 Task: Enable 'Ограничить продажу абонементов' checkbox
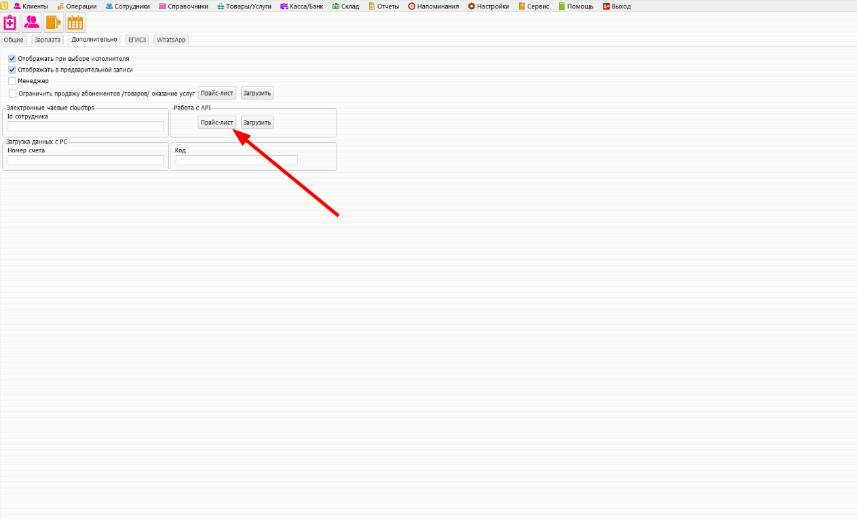[12, 93]
